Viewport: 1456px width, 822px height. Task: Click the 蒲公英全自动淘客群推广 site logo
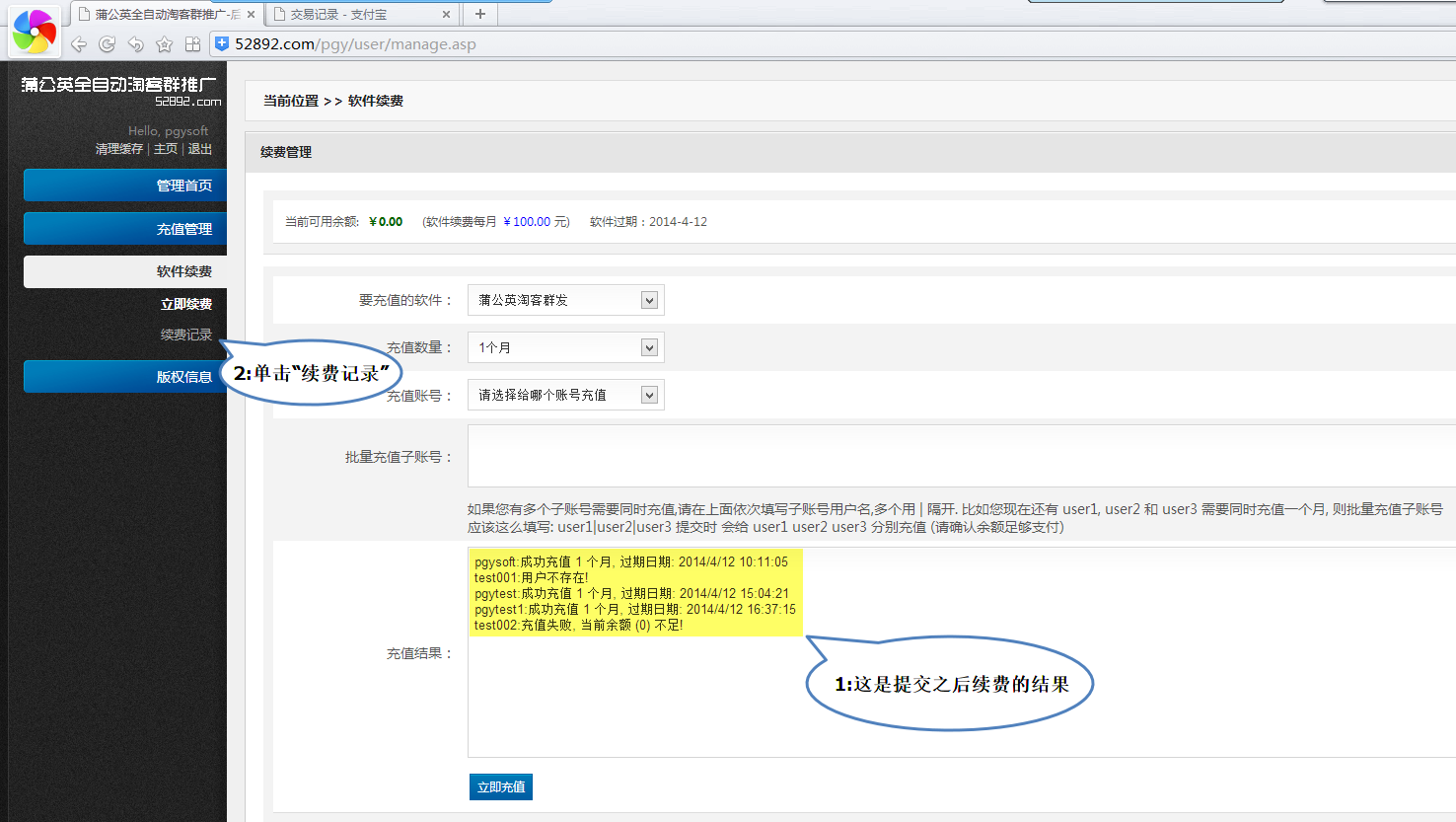click(121, 90)
